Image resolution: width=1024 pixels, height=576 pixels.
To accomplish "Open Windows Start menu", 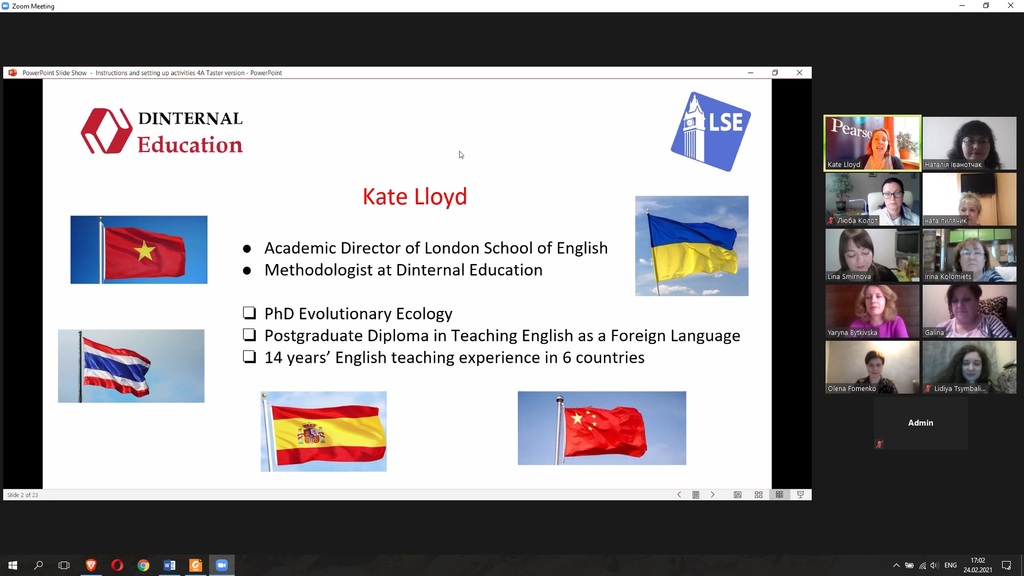I will (12, 565).
